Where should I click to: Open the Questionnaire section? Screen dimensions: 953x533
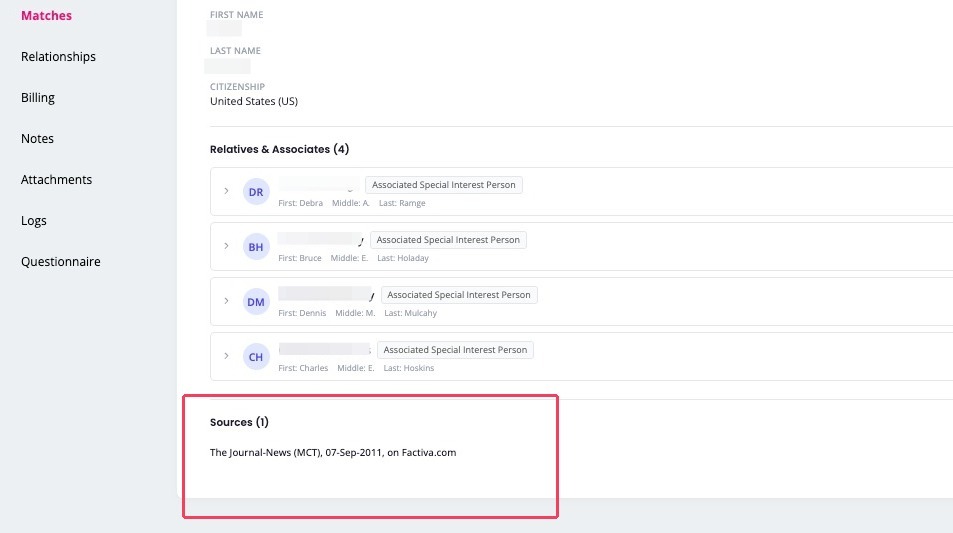(61, 262)
